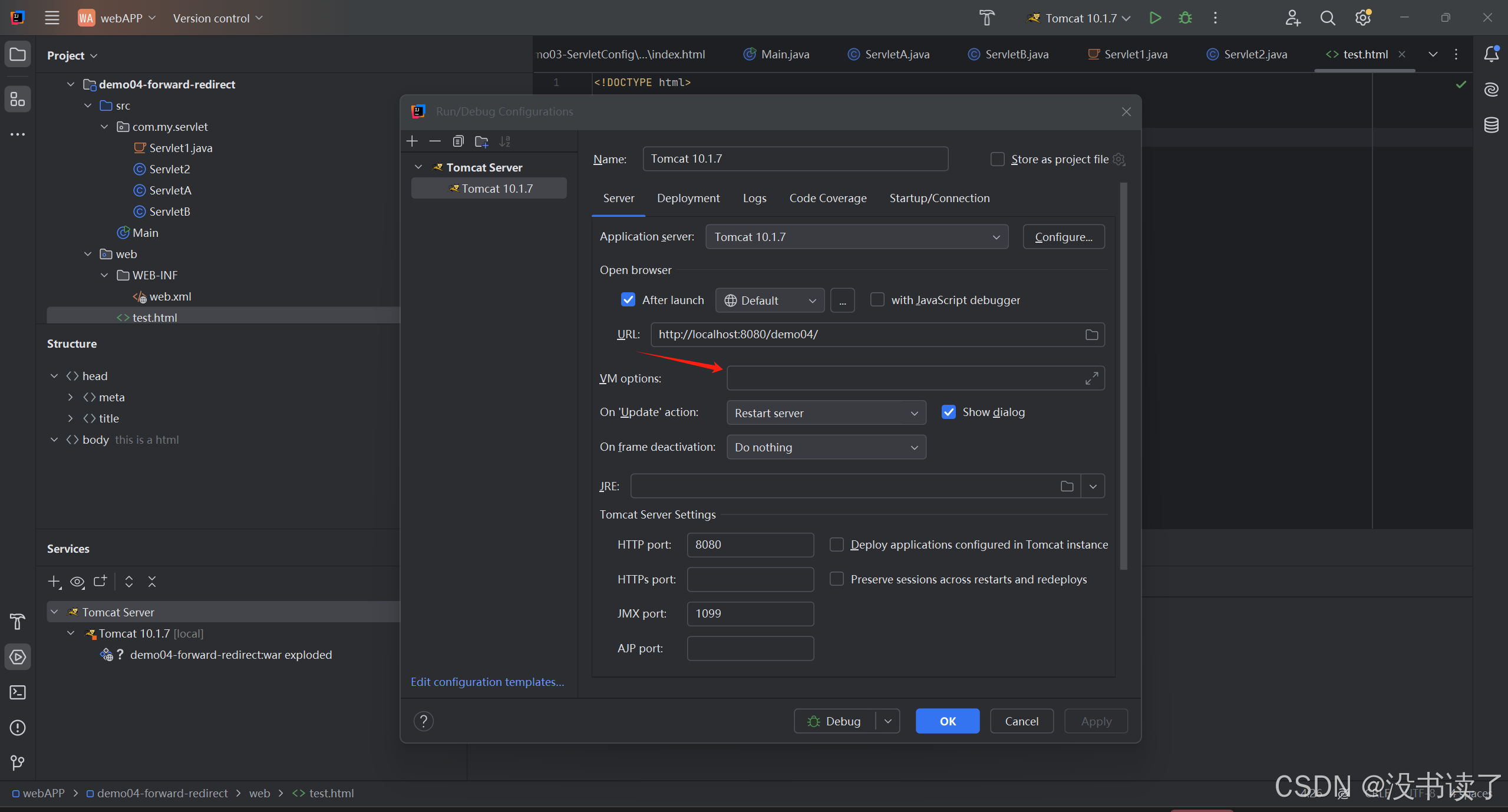Switch to Startup/Connection tab

tap(939, 198)
